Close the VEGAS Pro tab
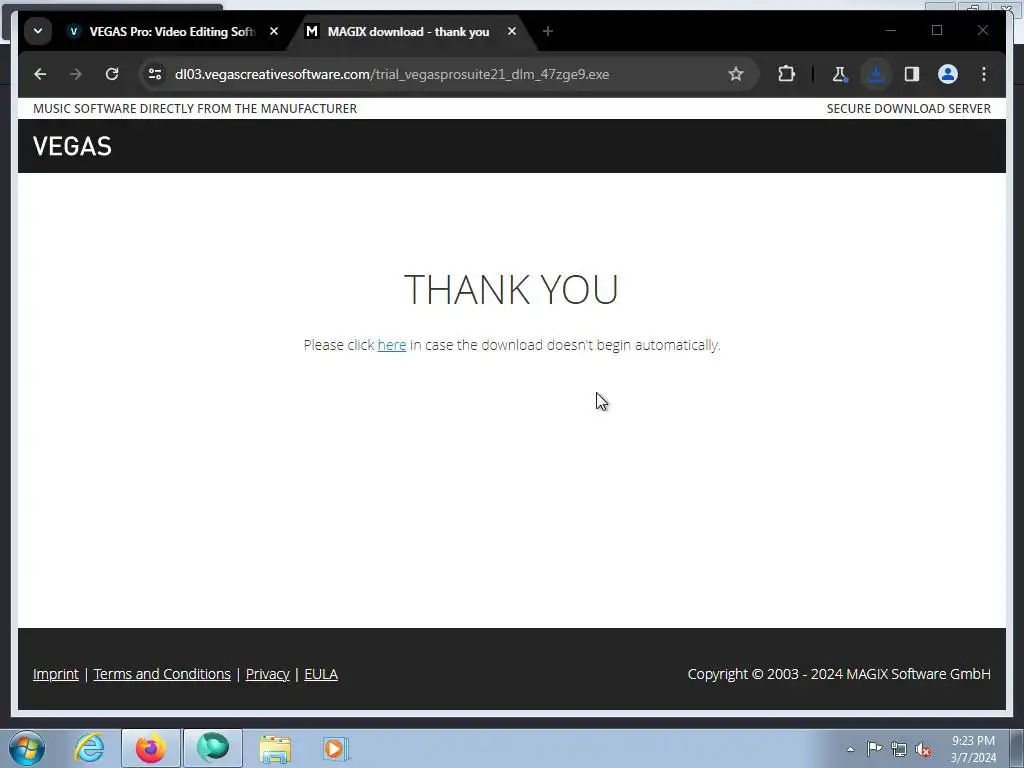This screenshot has width=1024, height=768. tap(274, 31)
